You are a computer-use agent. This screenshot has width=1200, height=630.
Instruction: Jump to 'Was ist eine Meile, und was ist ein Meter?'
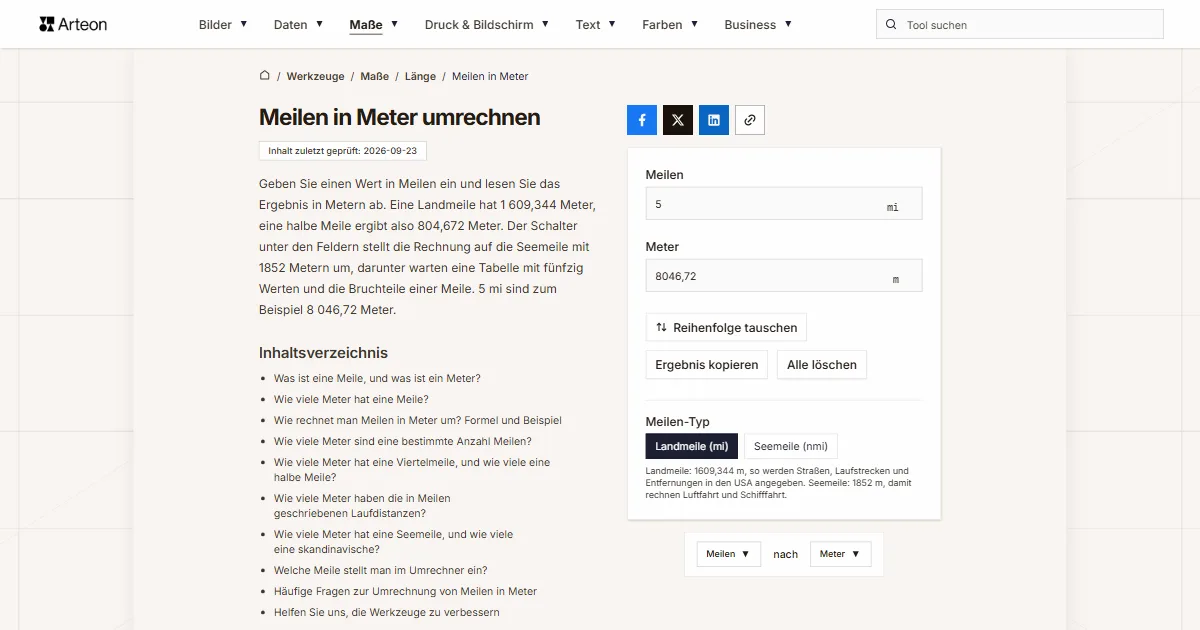click(377, 378)
